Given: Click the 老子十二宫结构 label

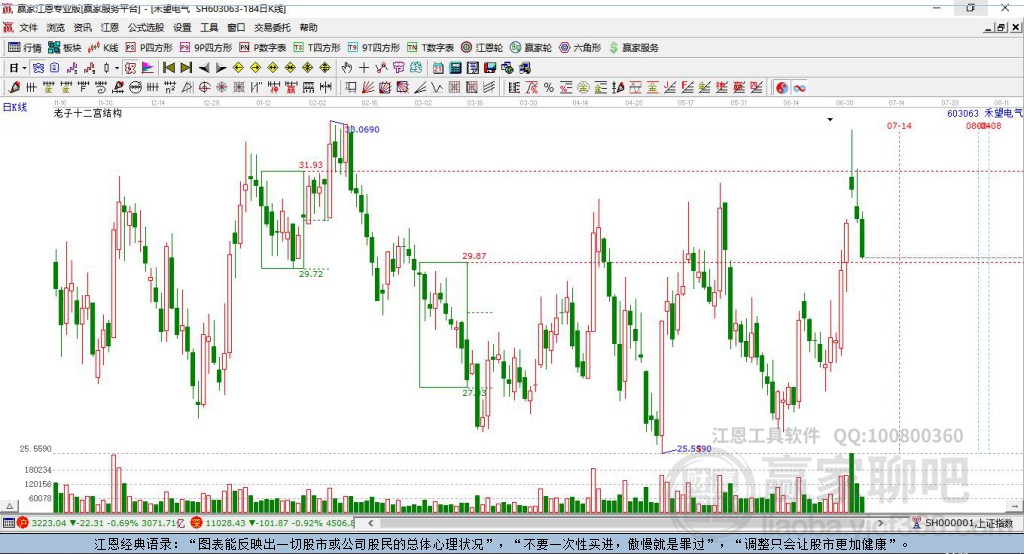Looking at the screenshot, I should [88, 113].
